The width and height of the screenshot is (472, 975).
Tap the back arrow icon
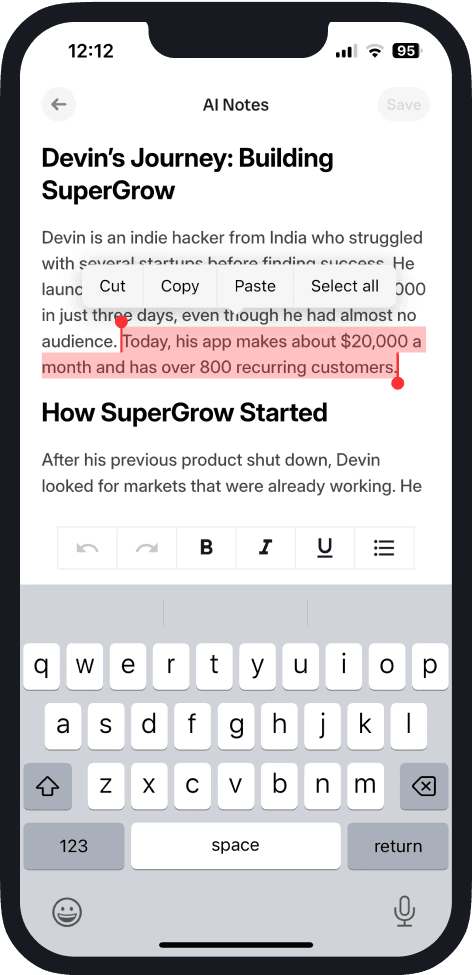coord(58,104)
